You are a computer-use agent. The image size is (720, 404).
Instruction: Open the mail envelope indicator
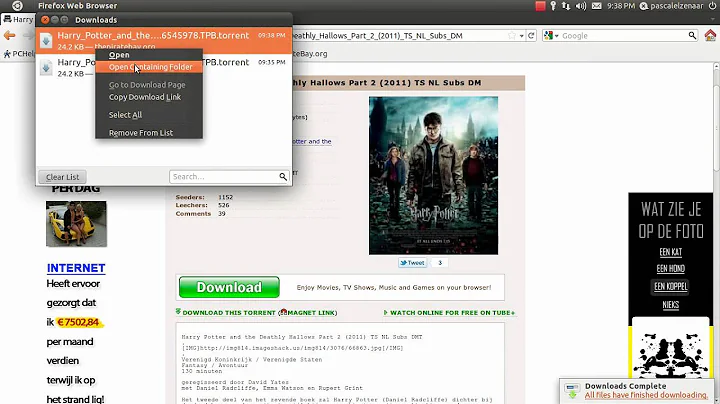596,6
